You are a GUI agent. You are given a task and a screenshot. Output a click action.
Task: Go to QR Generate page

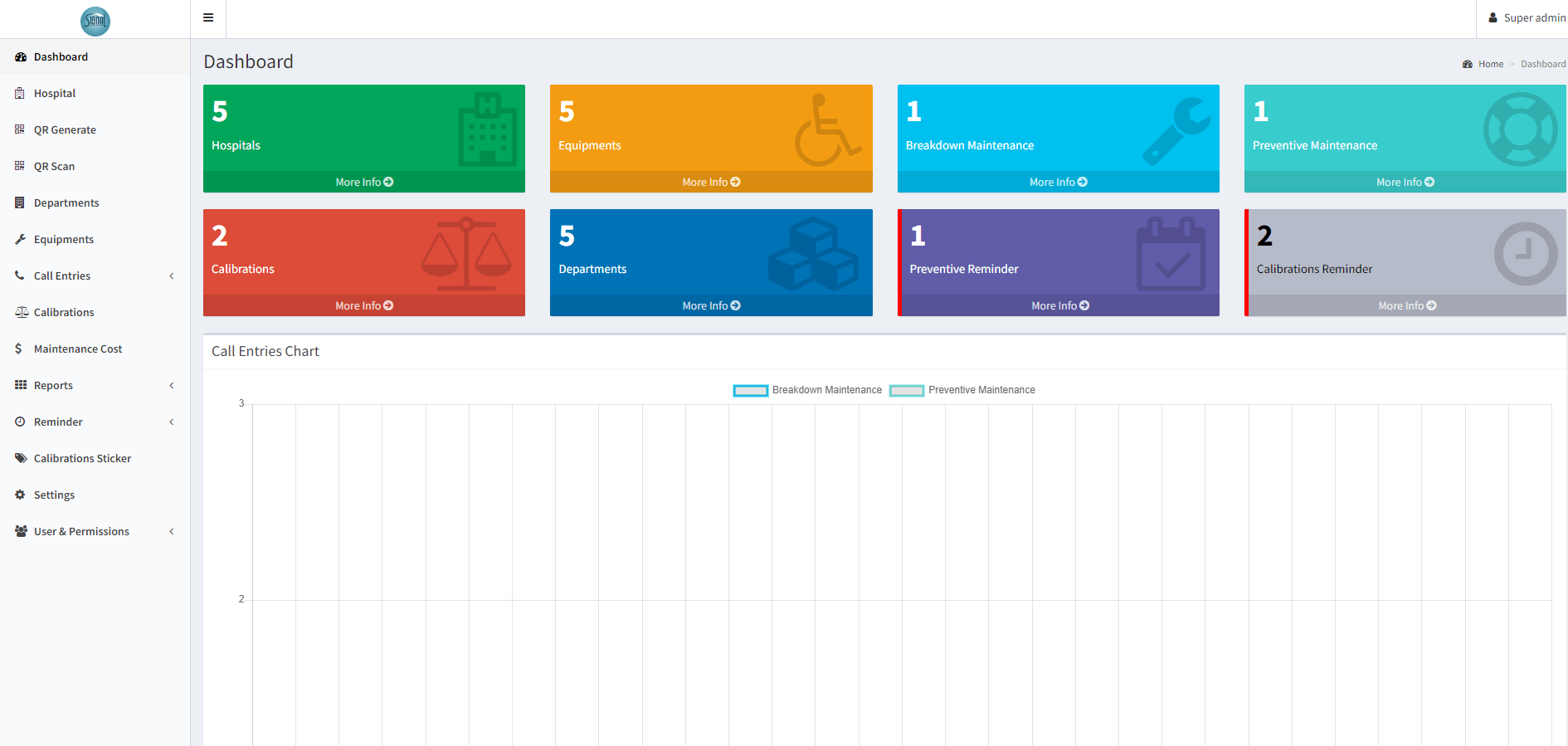[x=95, y=129]
